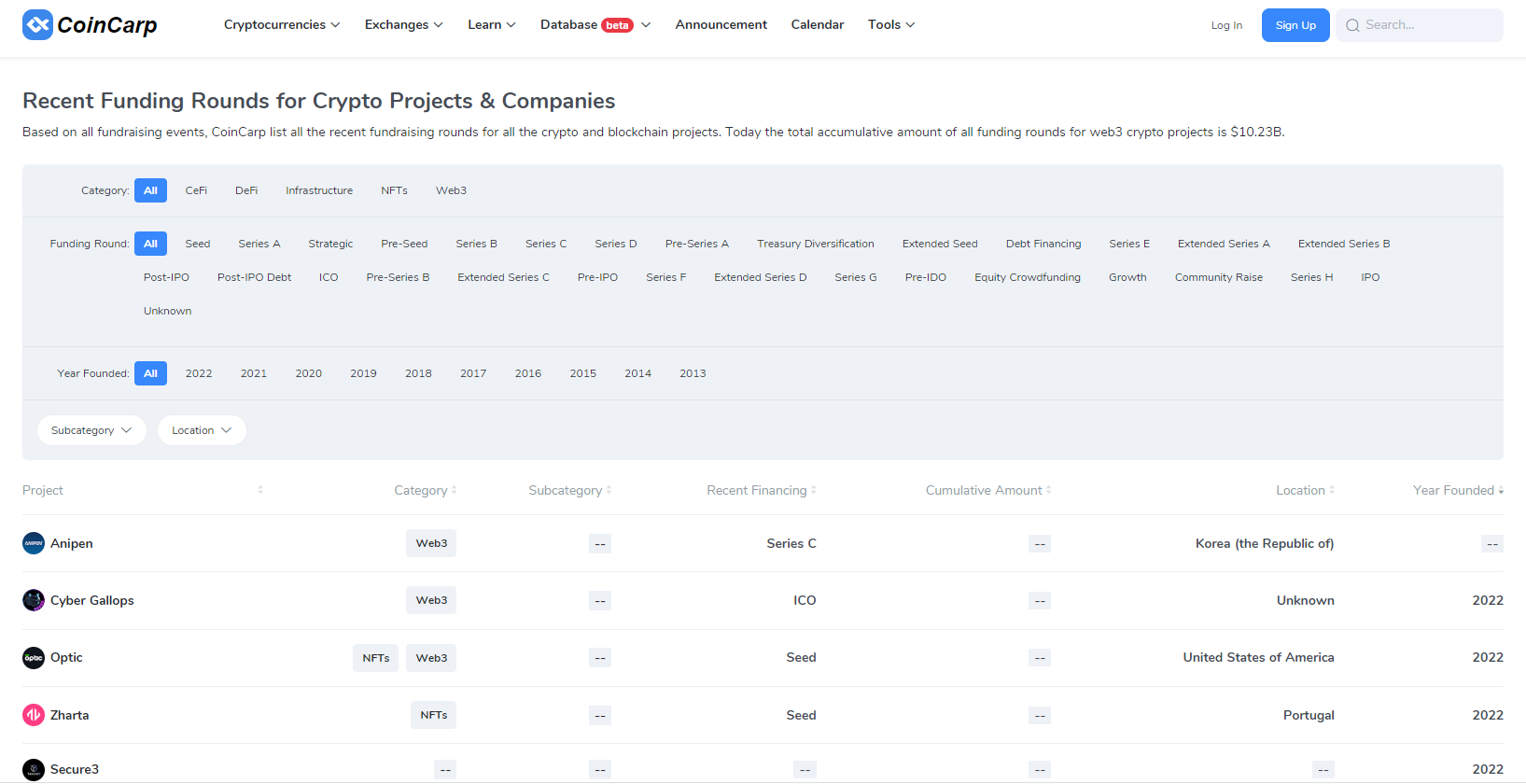Click the search magnifier icon
1526x784 pixels.
[x=1352, y=25]
